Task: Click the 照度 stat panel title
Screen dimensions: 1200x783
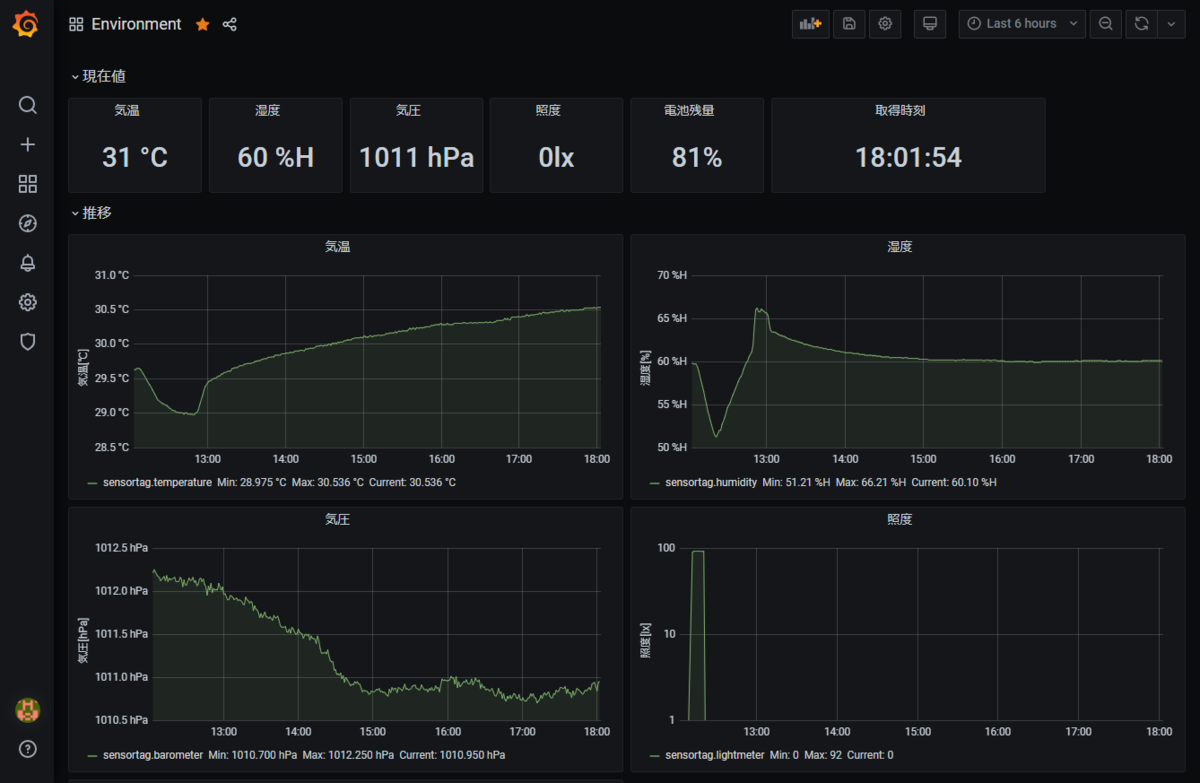Action: 548,111
